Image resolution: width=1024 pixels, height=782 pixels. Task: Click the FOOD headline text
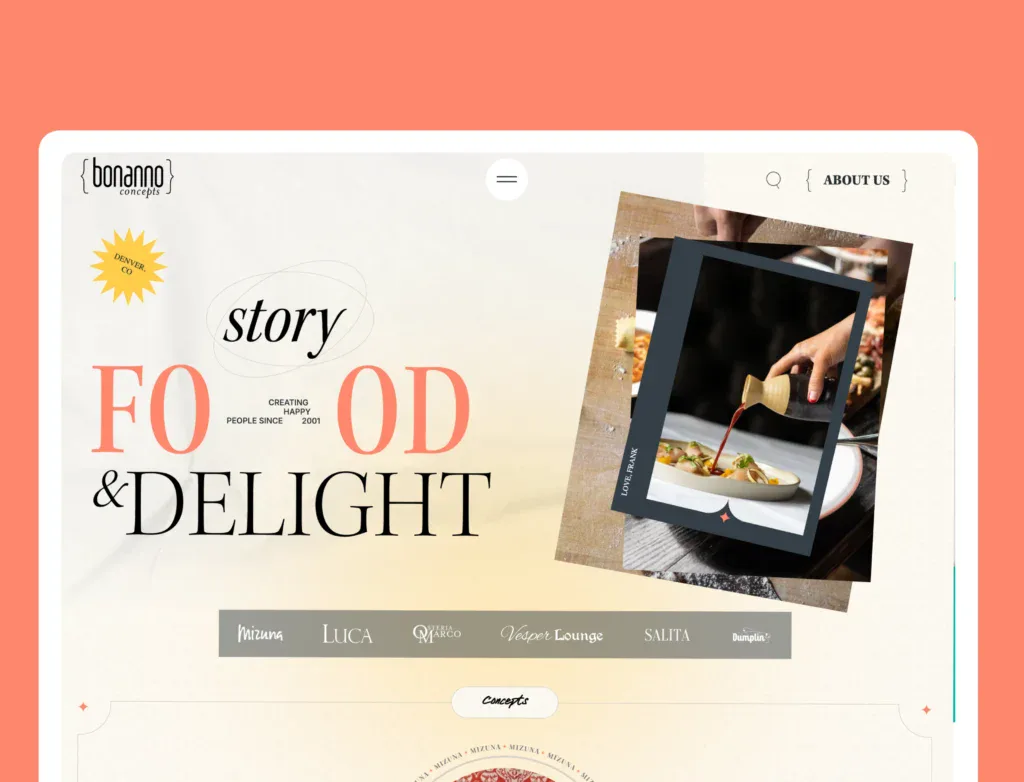pos(281,410)
